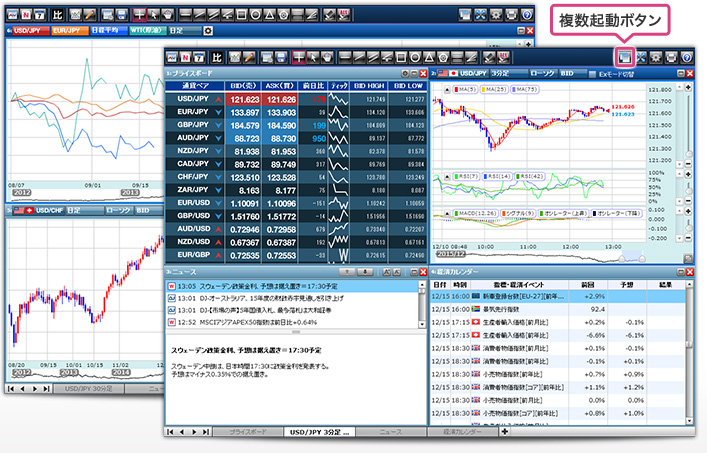Image resolution: width=707 pixels, height=453 pixels.
Task: Click the save floppy icon in front toolbar
Action: [x=281, y=57]
